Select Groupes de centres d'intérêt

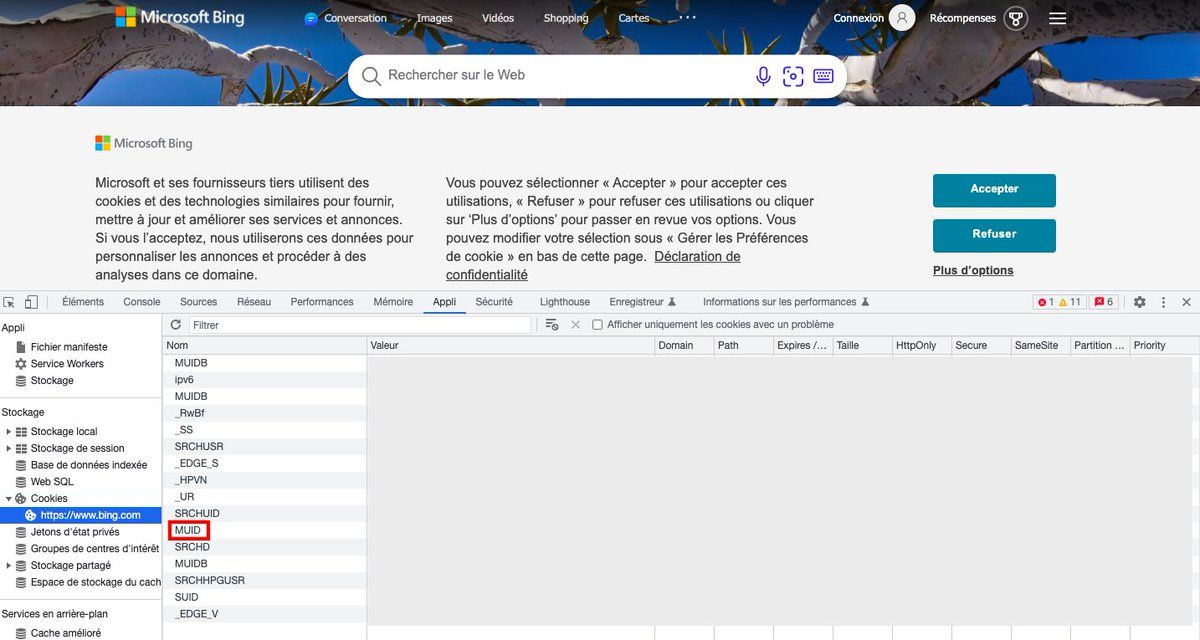(95, 549)
